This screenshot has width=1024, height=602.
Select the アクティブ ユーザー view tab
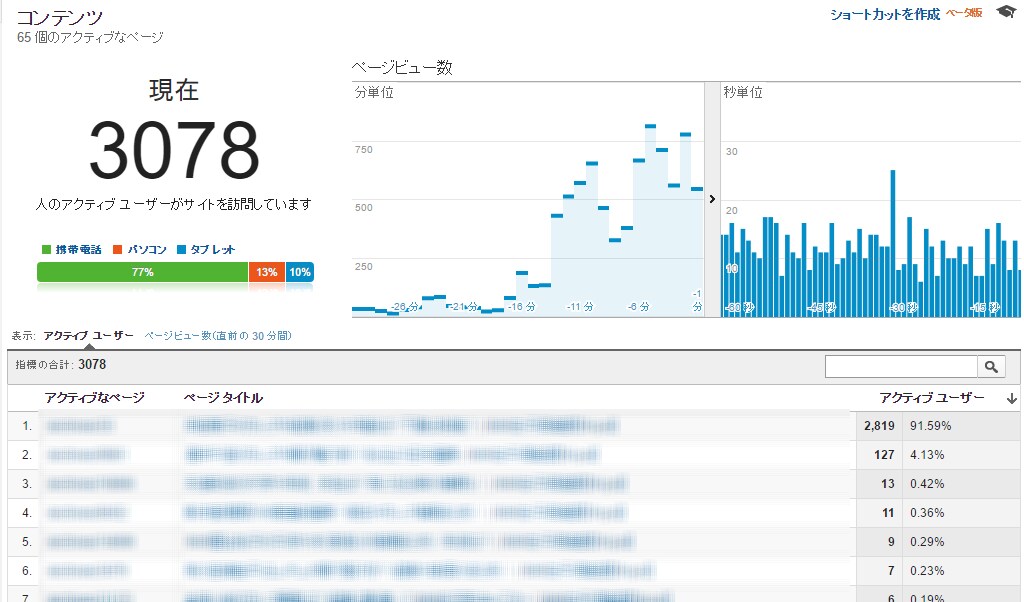tap(88, 336)
